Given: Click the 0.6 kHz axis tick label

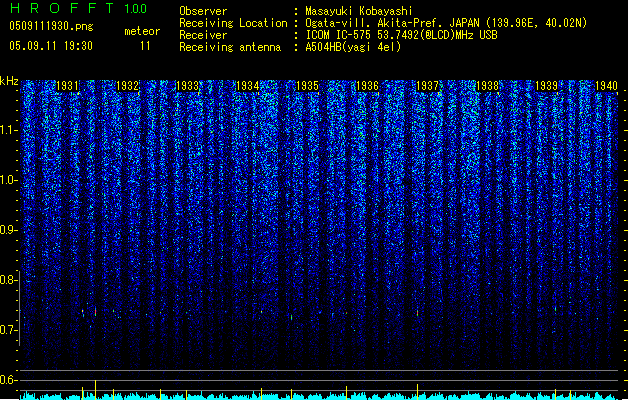Looking at the screenshot, I should (x=9, y=380).
